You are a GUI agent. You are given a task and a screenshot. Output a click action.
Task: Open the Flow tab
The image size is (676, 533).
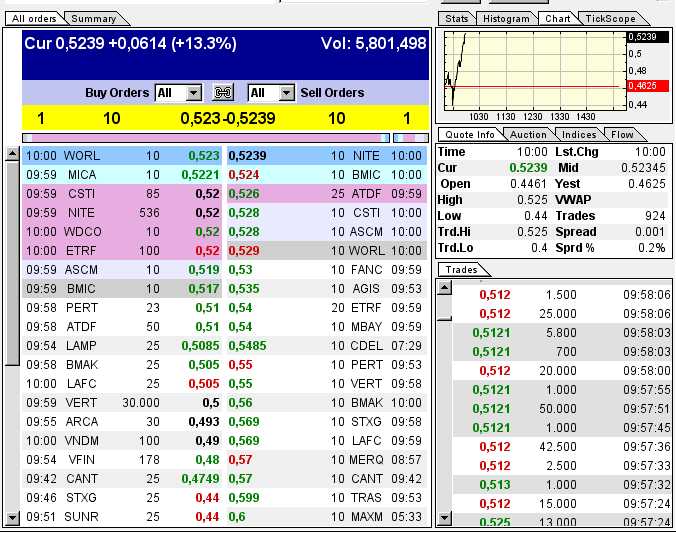coord(622,135)
